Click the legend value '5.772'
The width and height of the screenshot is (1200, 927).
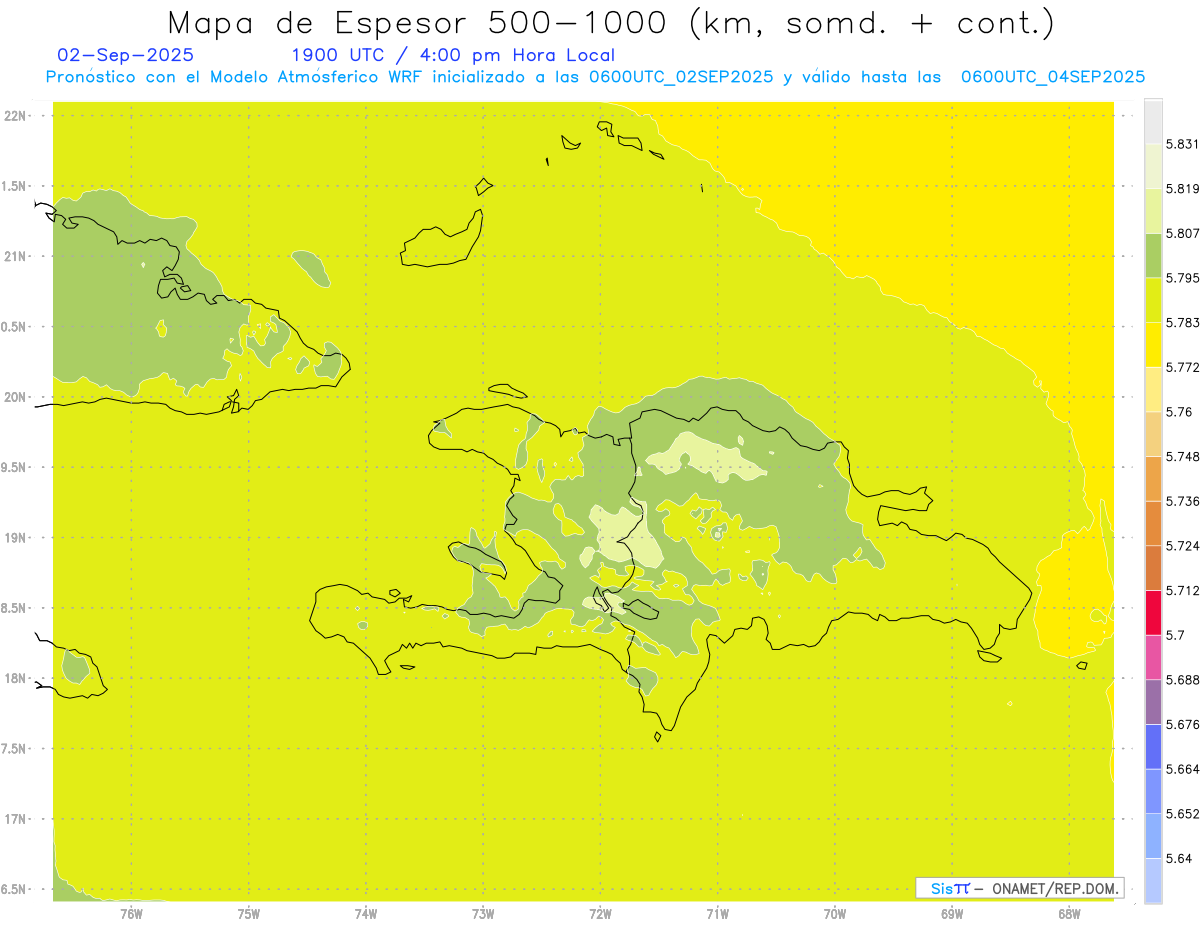[1182, 367]
